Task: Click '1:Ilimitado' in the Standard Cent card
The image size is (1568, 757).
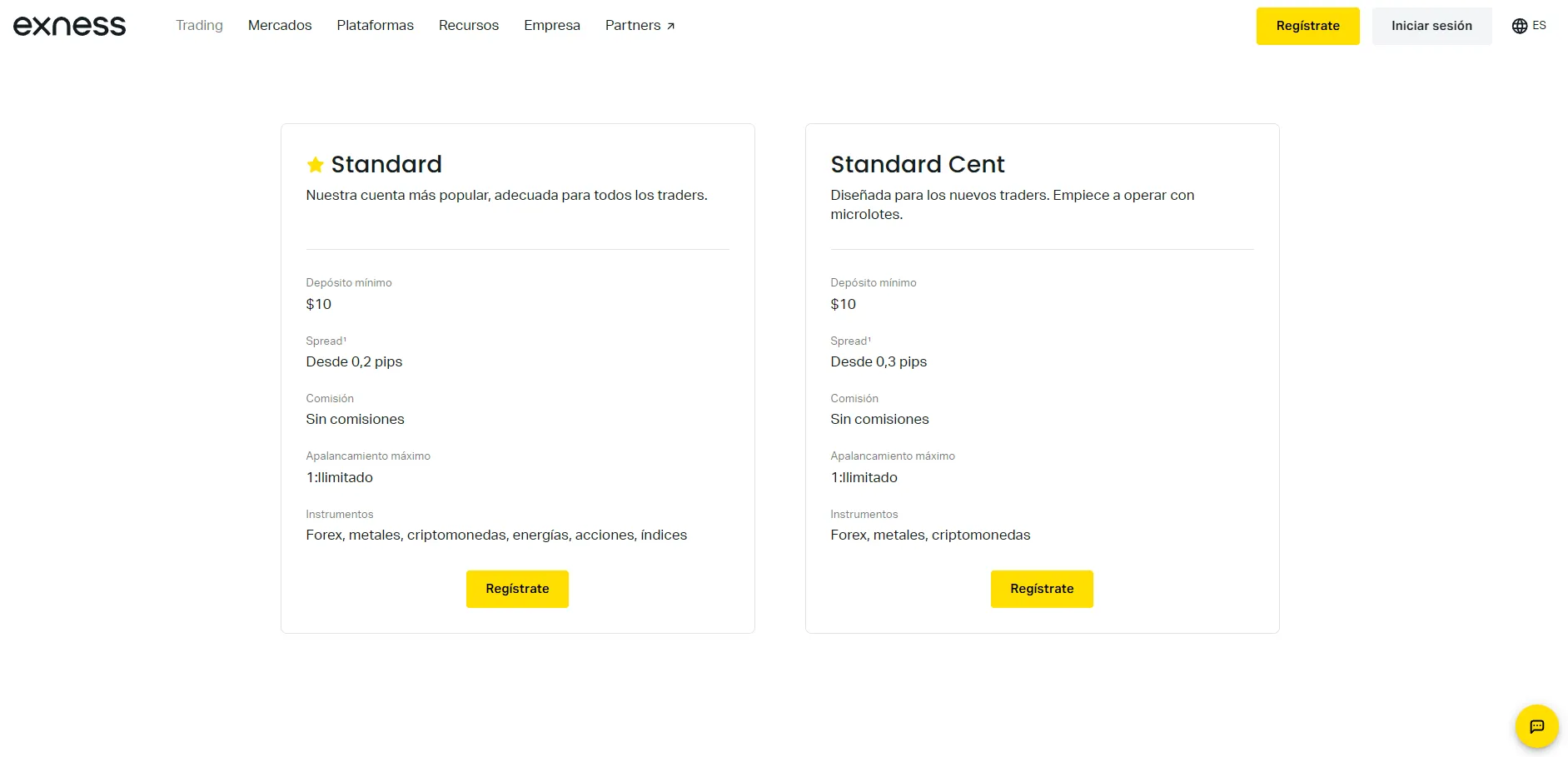Action: 864,477
